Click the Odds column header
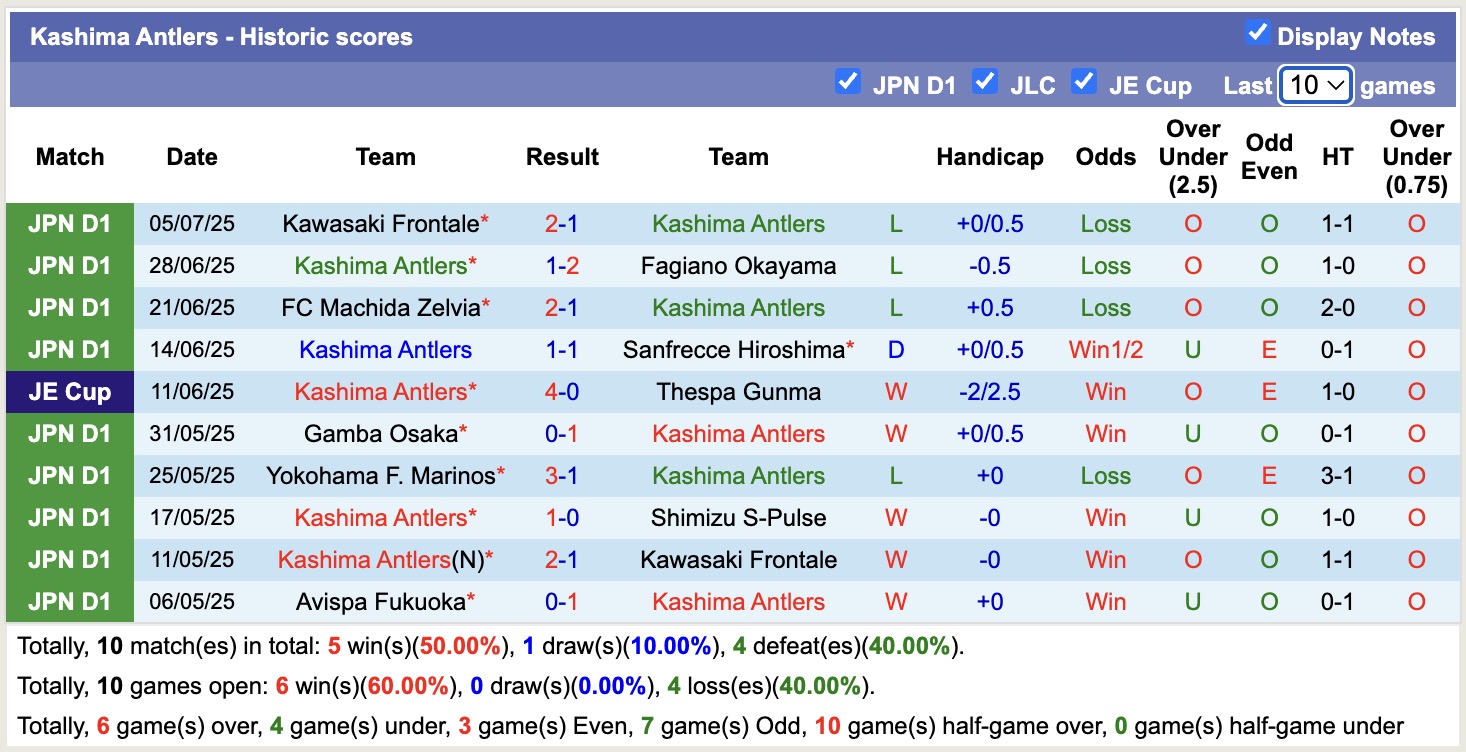Image resolution: width=1466 pixels, height=752 pixels. point(1105,157)
